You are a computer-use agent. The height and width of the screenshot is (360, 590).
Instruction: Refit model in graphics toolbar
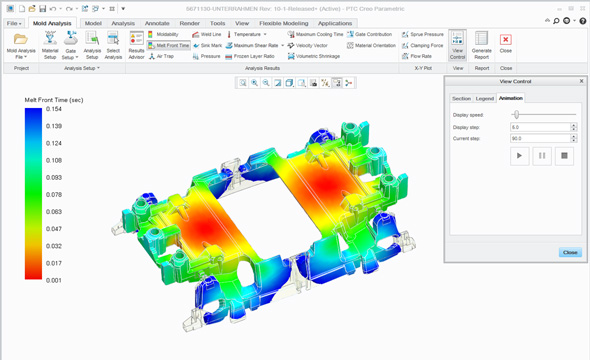[243, 83]
